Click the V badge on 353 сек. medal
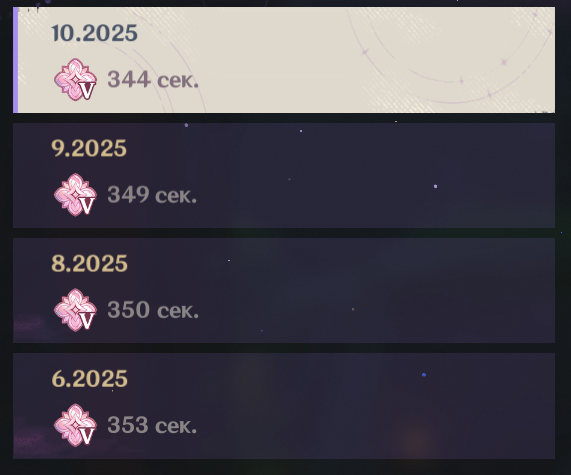 point(87,436)
